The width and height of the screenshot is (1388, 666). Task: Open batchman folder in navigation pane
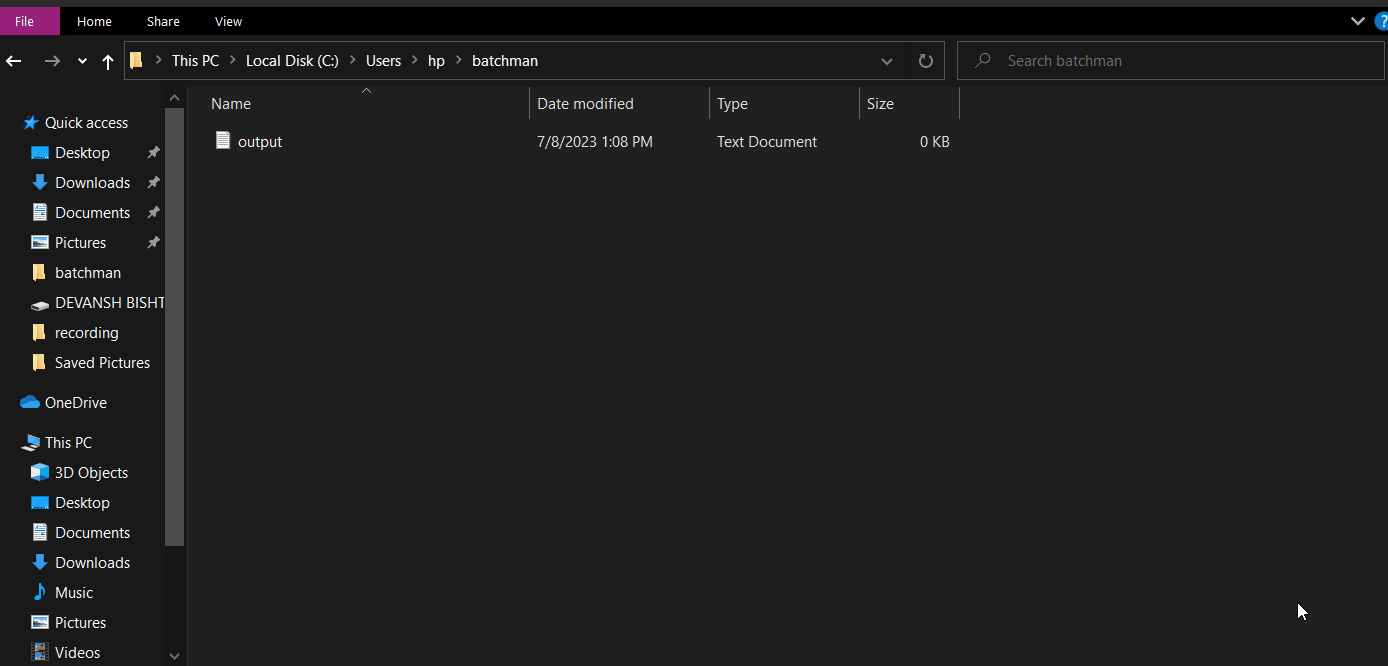coord(88,272)
